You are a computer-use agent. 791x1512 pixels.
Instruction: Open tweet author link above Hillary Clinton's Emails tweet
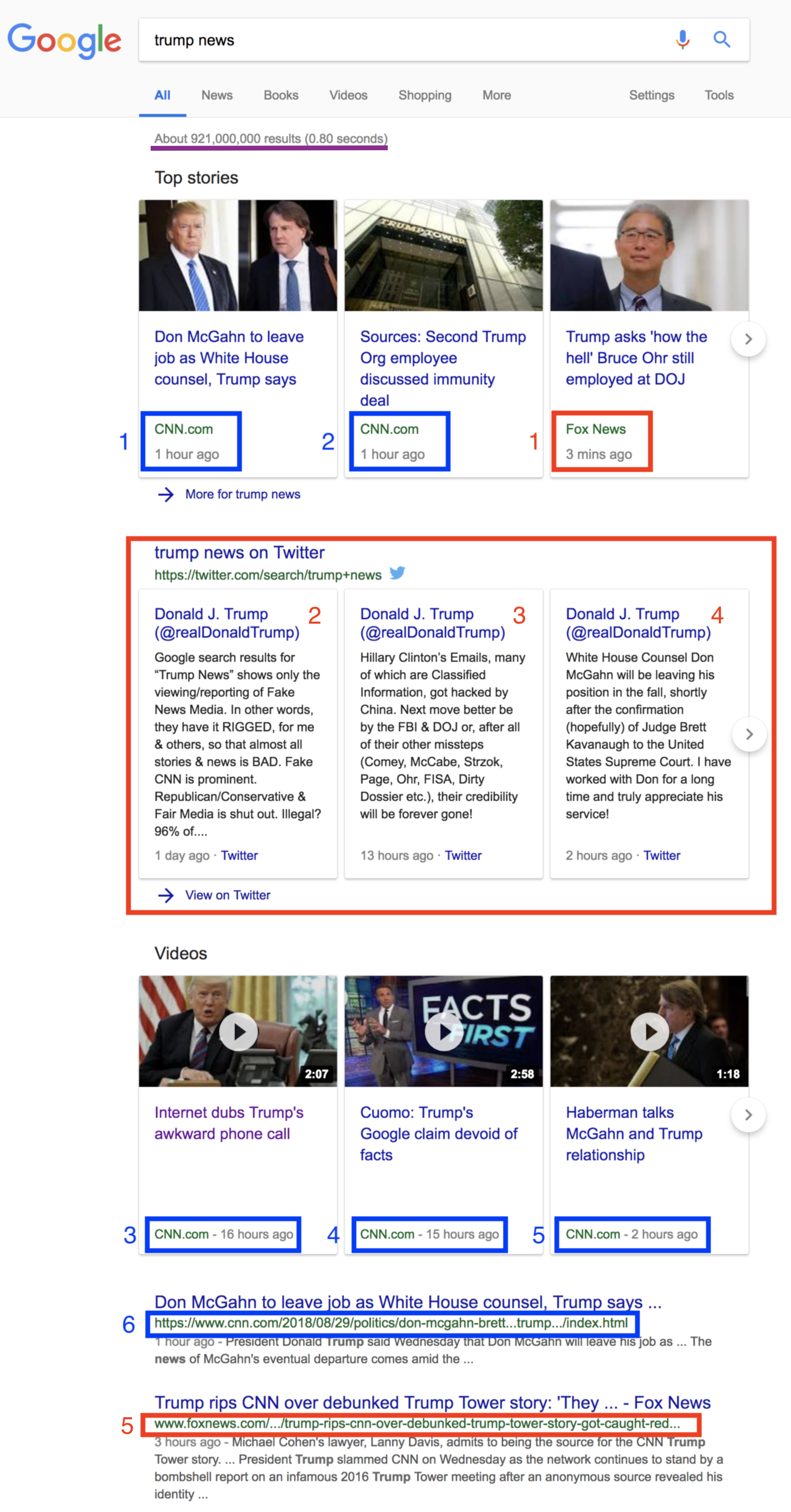(x=433, y=623)
